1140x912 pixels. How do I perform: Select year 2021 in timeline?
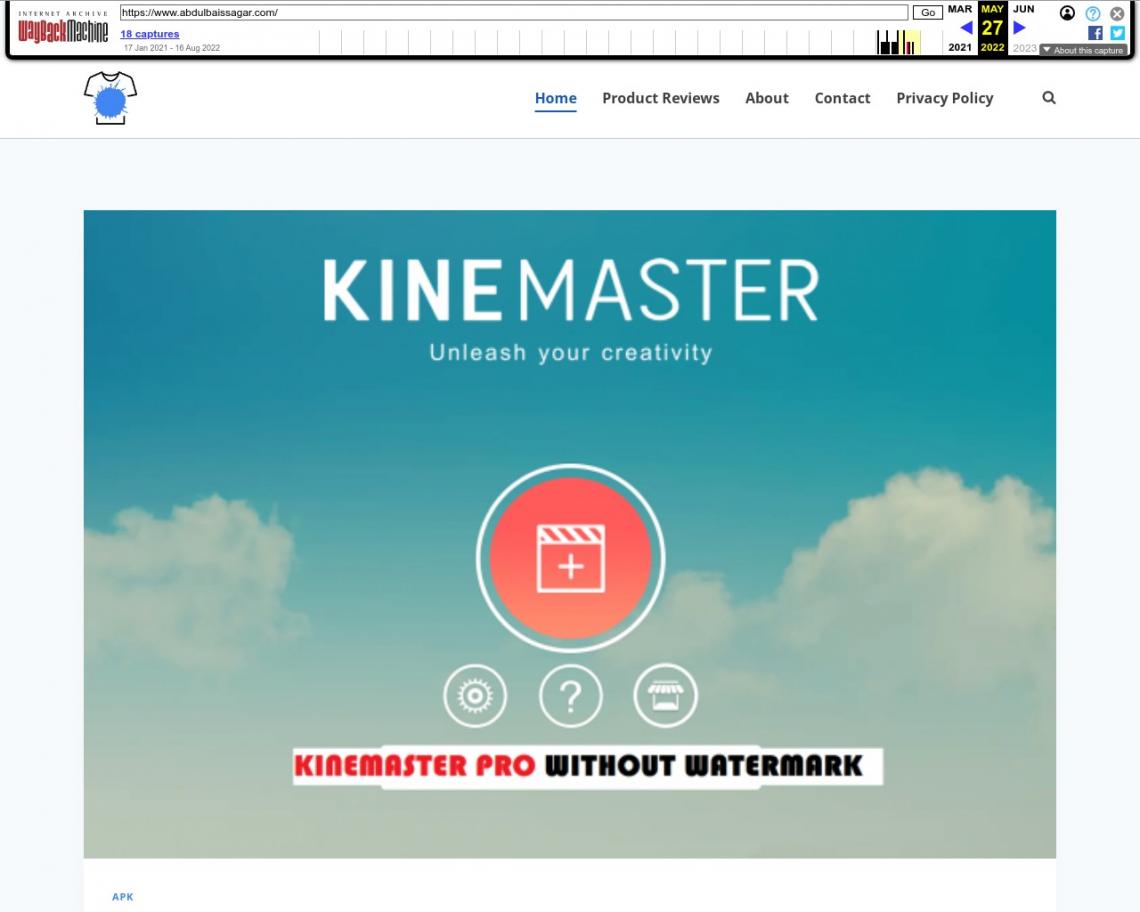coord(960,47)
